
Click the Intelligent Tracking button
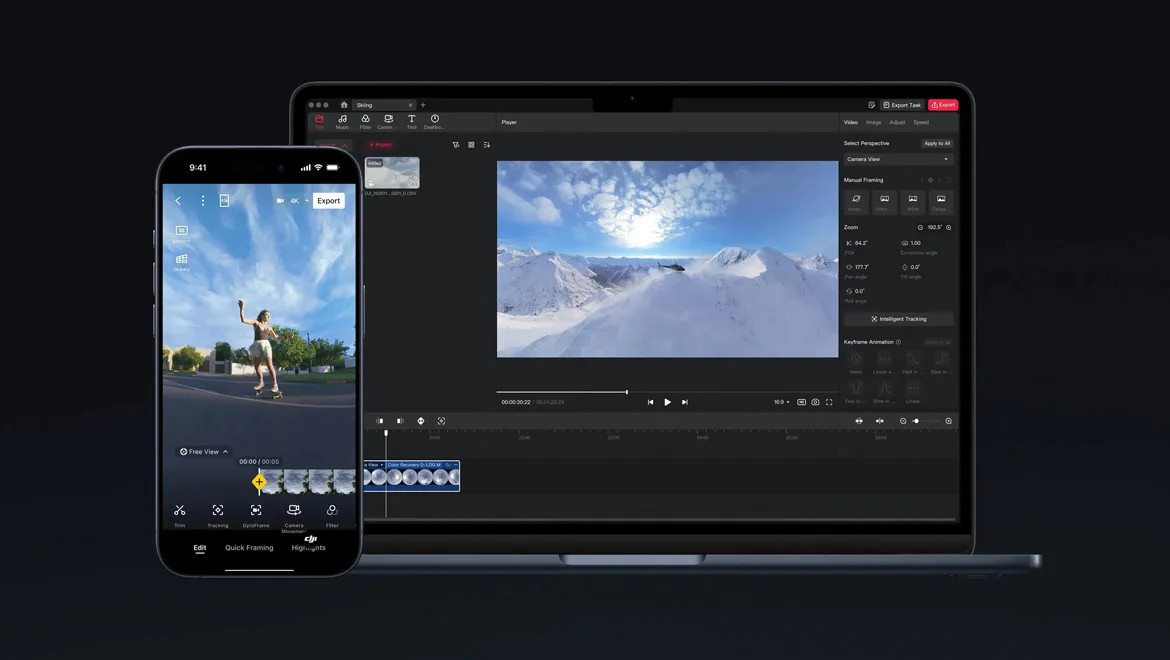coord(898,319)
